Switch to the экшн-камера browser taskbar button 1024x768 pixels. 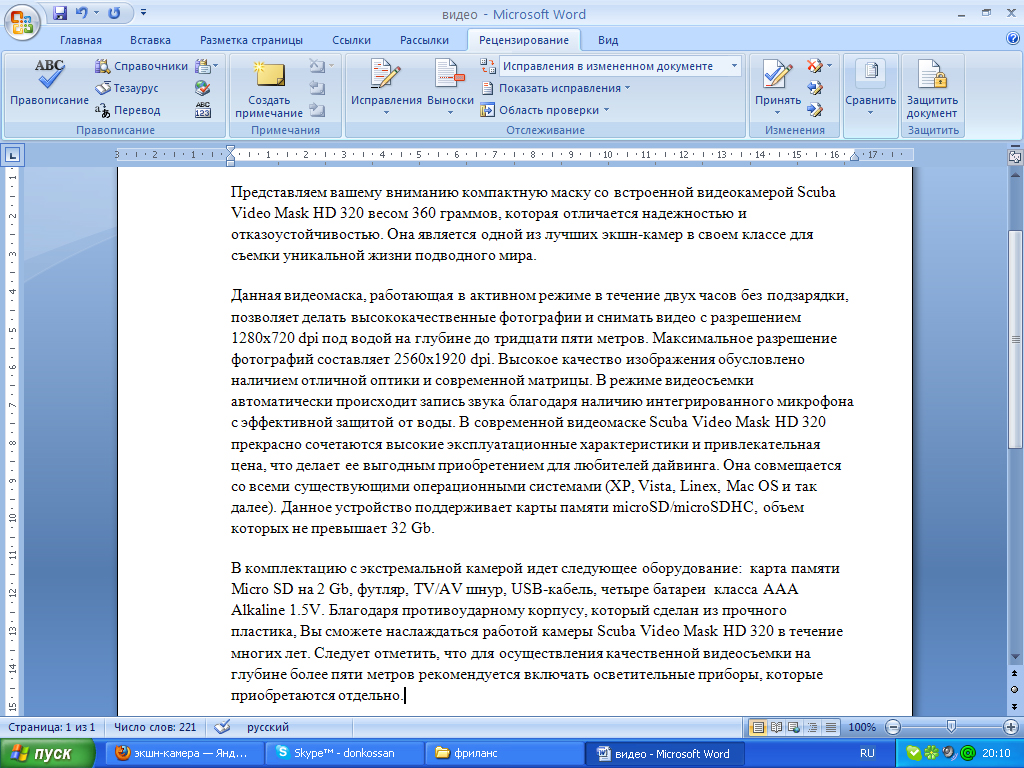point(184,753)
